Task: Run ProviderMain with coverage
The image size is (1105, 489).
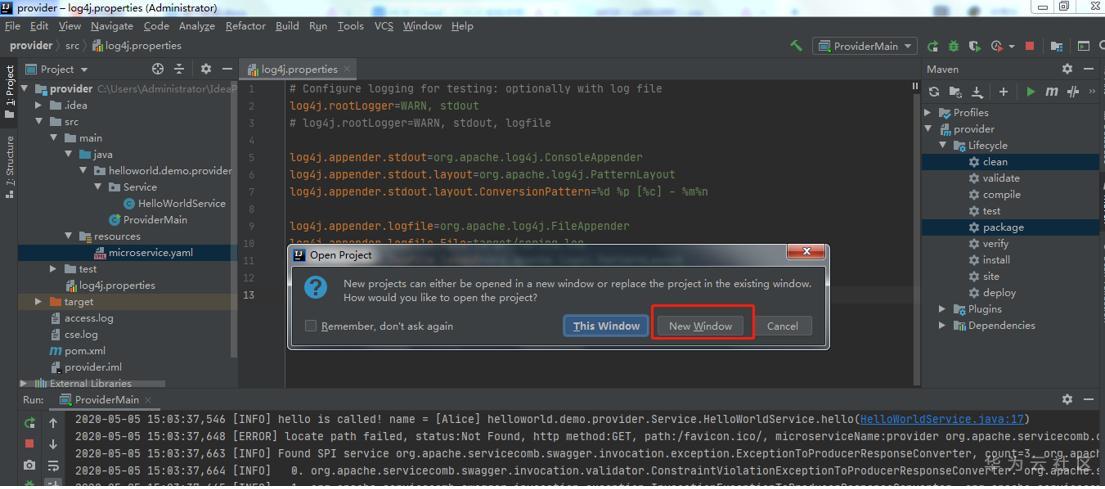Action: point(975,46)
